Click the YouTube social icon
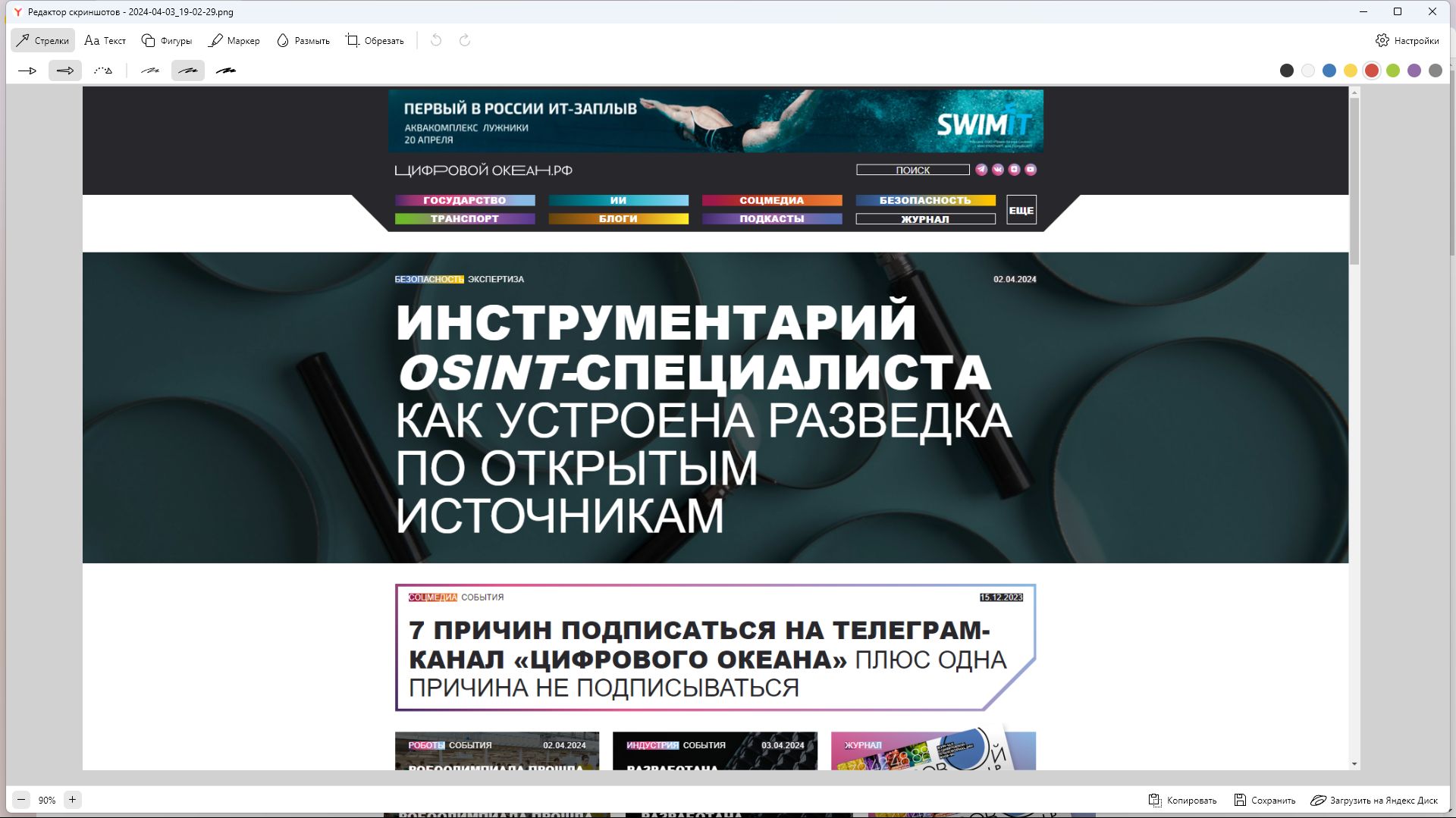Viewport: 1456px width, 818px height. point(1031,170)
